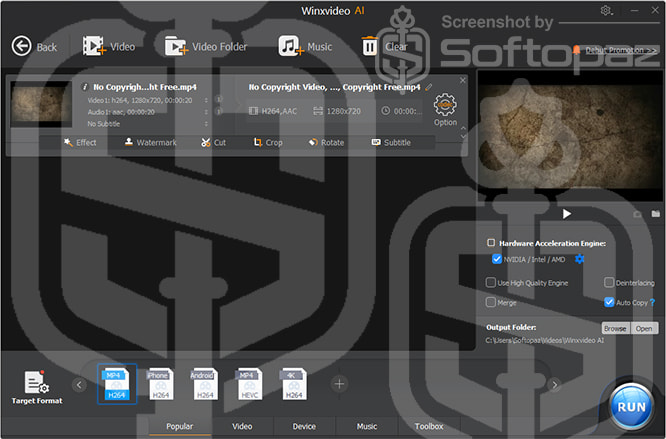Select the iPhone H264 format preset
666x439 pixels.
(x=161, y=384)
